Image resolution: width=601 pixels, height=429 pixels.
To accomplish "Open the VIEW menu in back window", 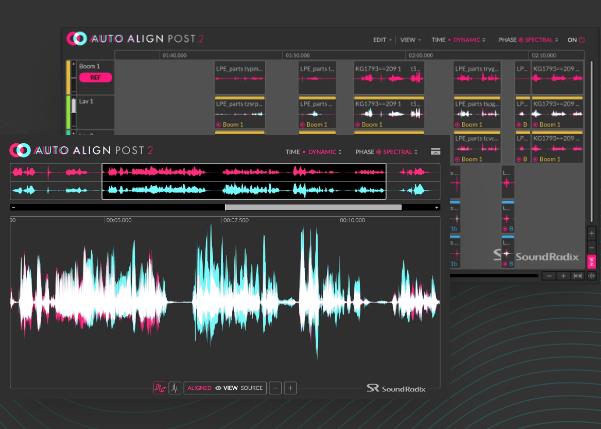I will (410, 40).
